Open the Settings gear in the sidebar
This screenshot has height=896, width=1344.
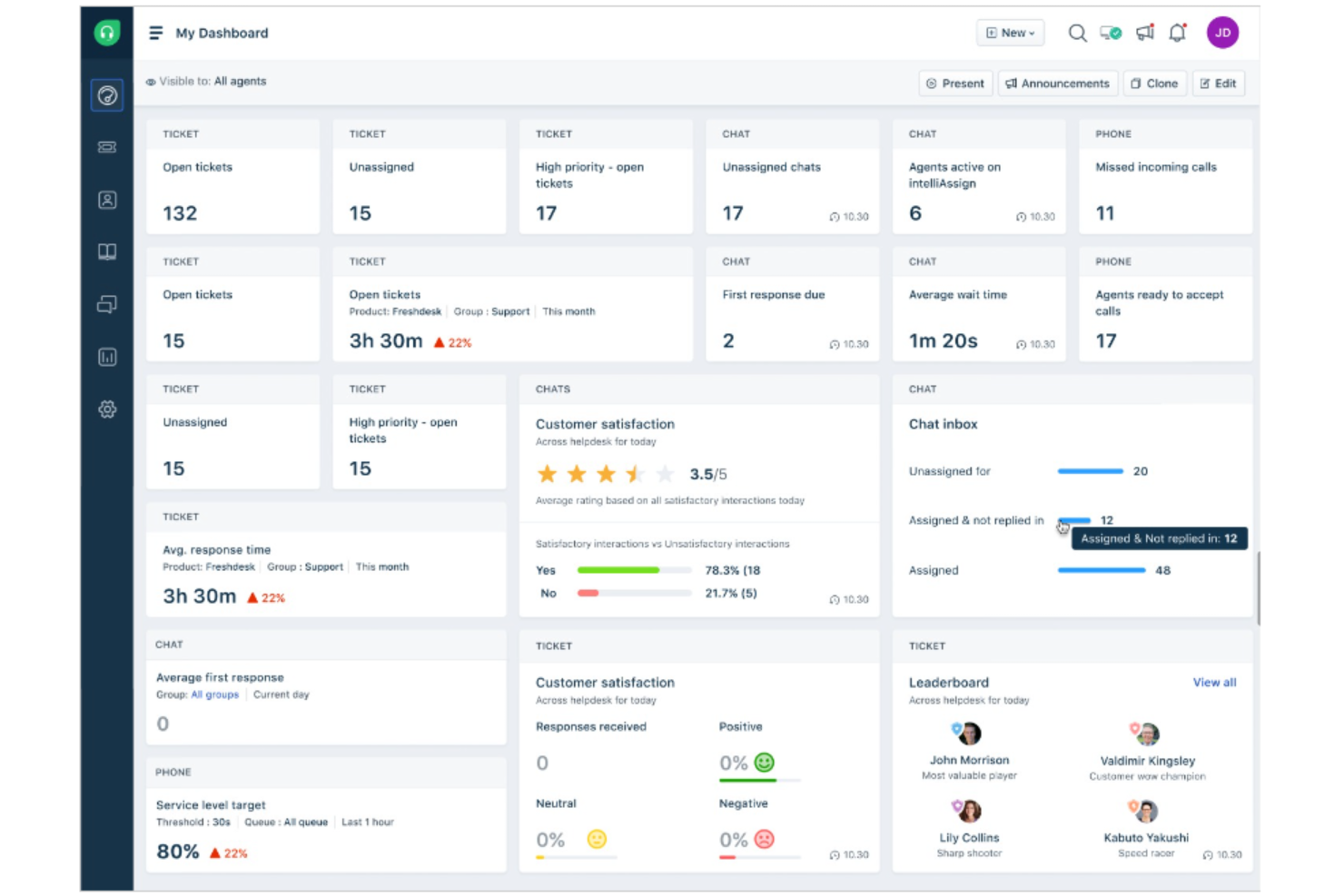[x=106, y=409]
